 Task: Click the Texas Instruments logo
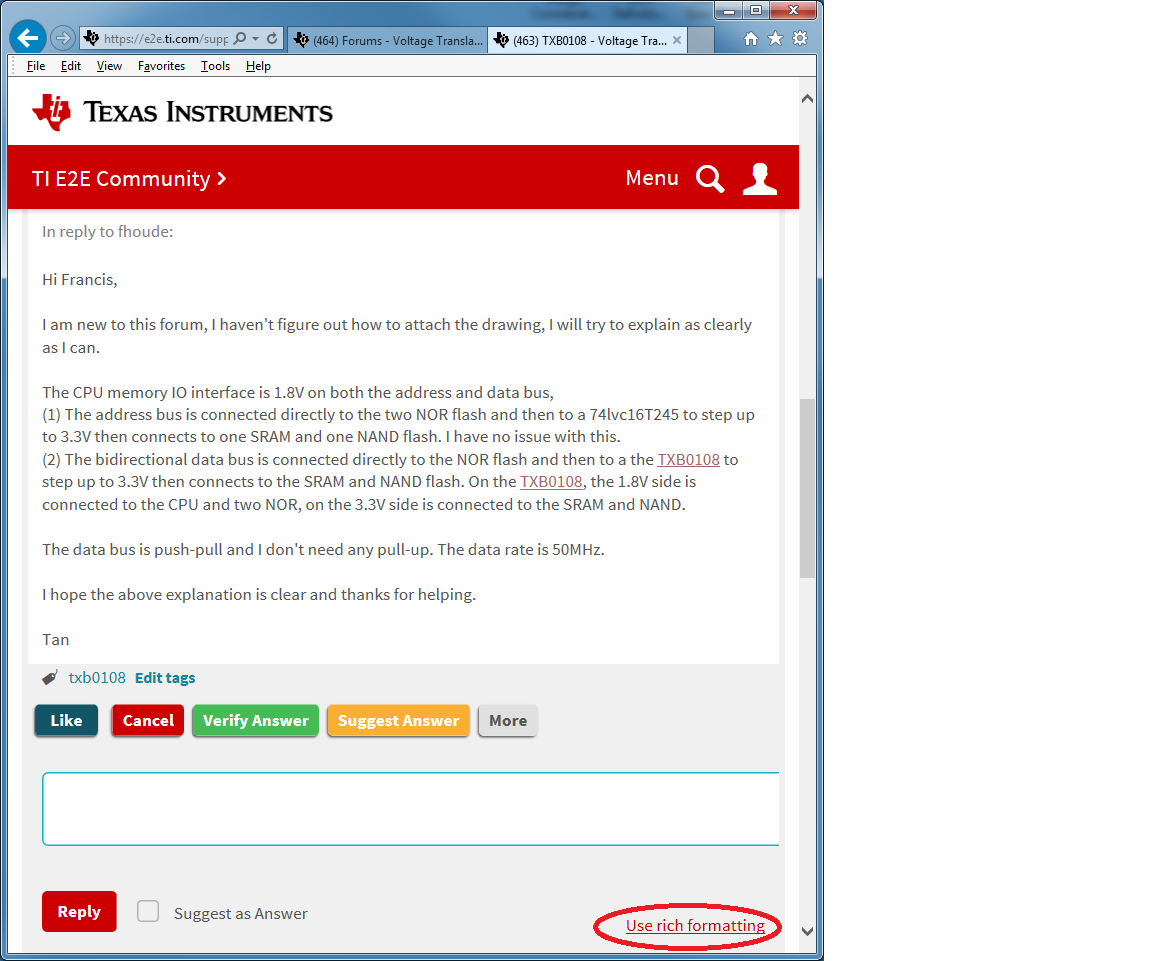click(x=182, y=112)
